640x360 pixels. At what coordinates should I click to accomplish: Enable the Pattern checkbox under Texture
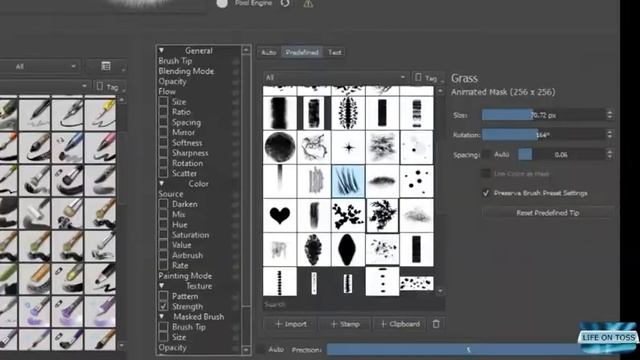163,296
